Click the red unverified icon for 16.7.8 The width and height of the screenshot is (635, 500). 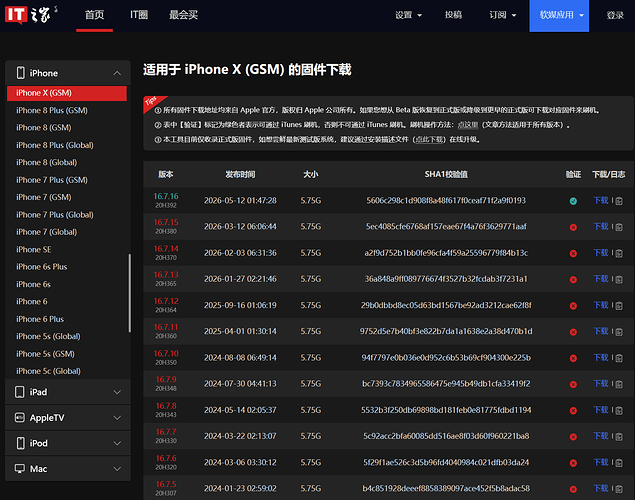click(x=573, y=411)
